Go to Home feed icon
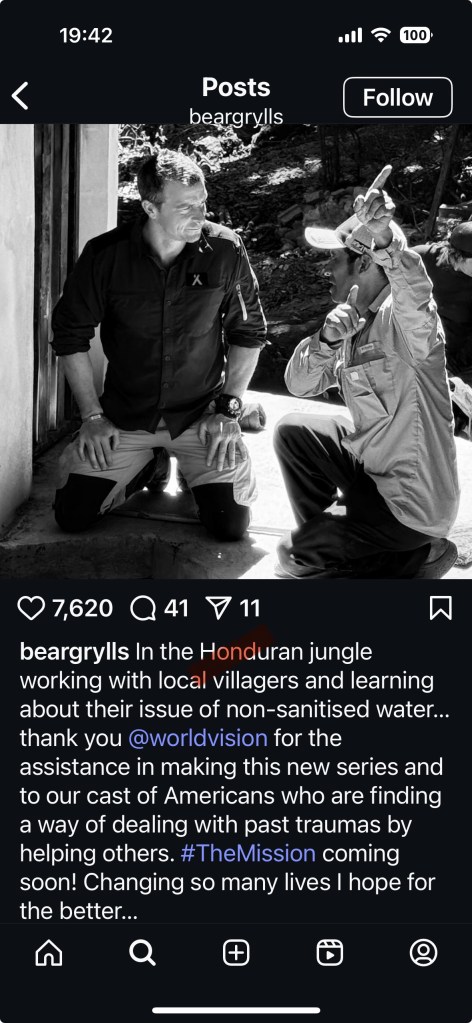 pos(49,953)
